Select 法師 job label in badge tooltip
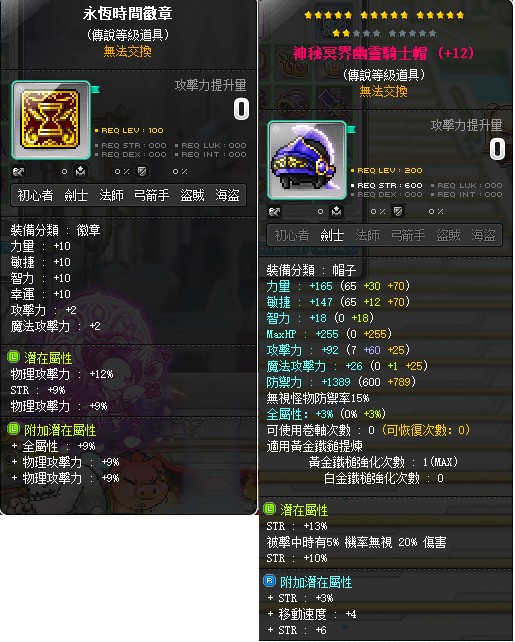515x642 pixels. pyautogui.click(x=111, y=195)
